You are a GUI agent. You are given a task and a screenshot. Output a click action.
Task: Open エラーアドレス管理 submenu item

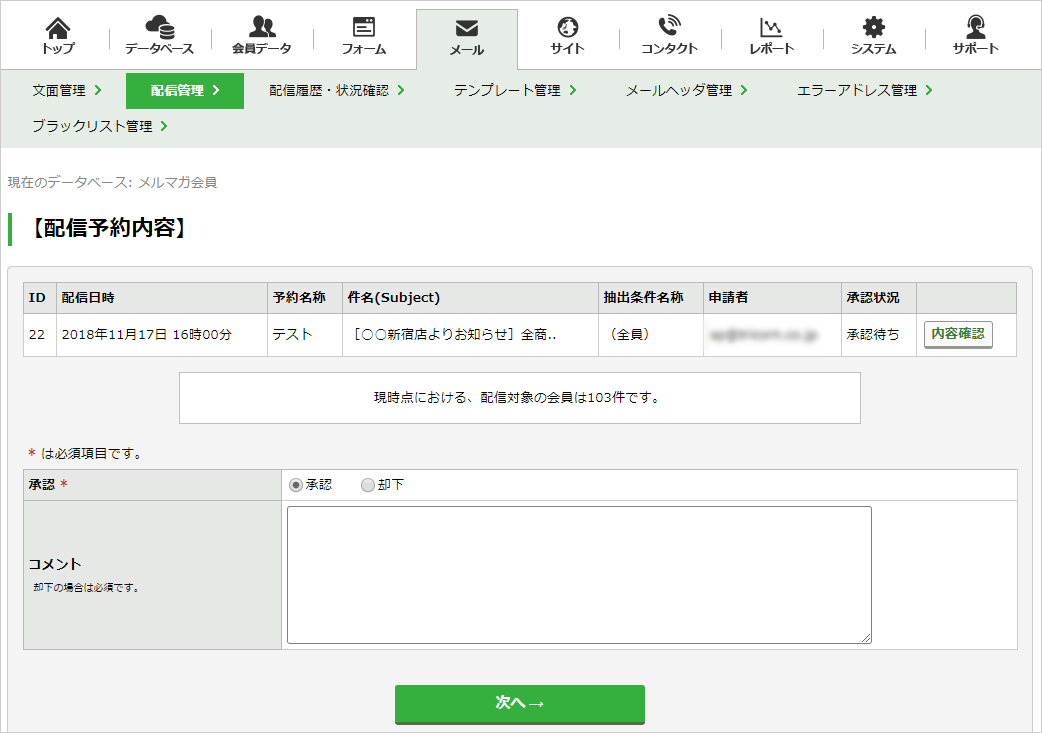[x=864, y=90]
